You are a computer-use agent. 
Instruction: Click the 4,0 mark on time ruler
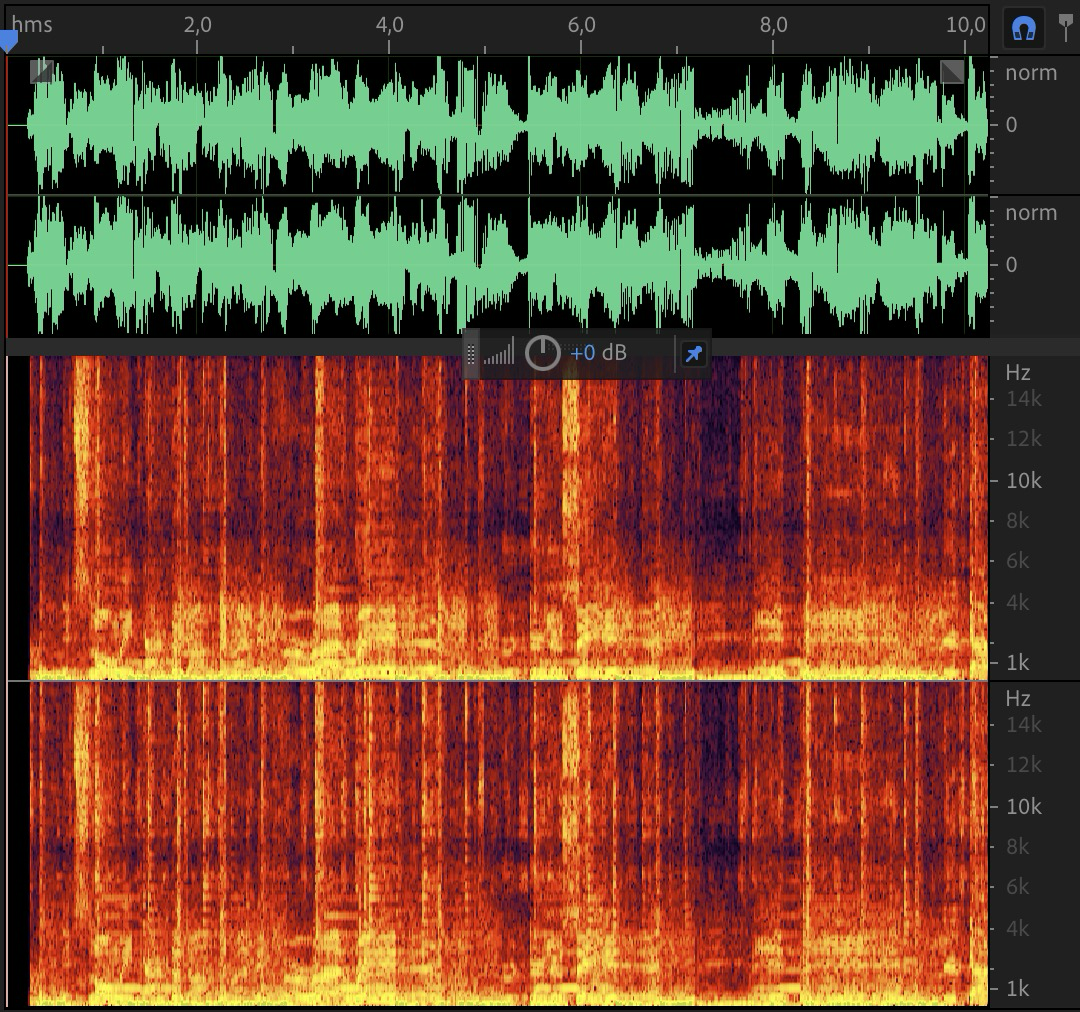tap(389, 24)
